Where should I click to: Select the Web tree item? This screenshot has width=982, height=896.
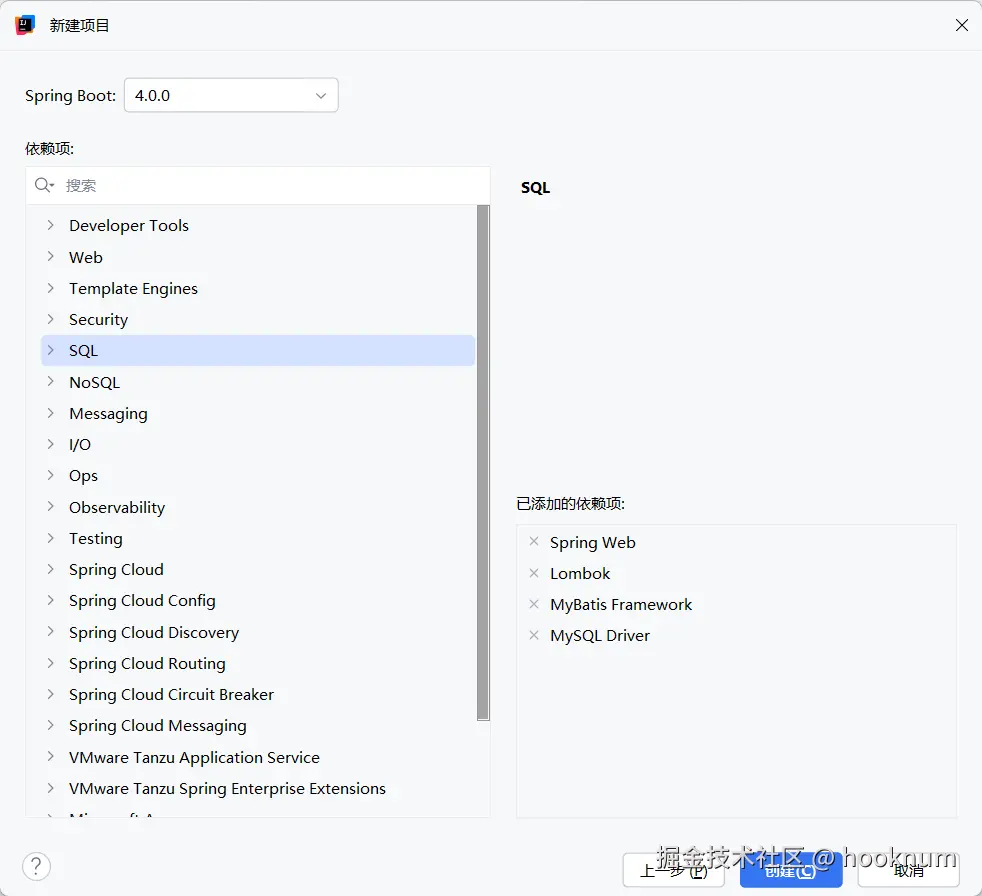86,257
